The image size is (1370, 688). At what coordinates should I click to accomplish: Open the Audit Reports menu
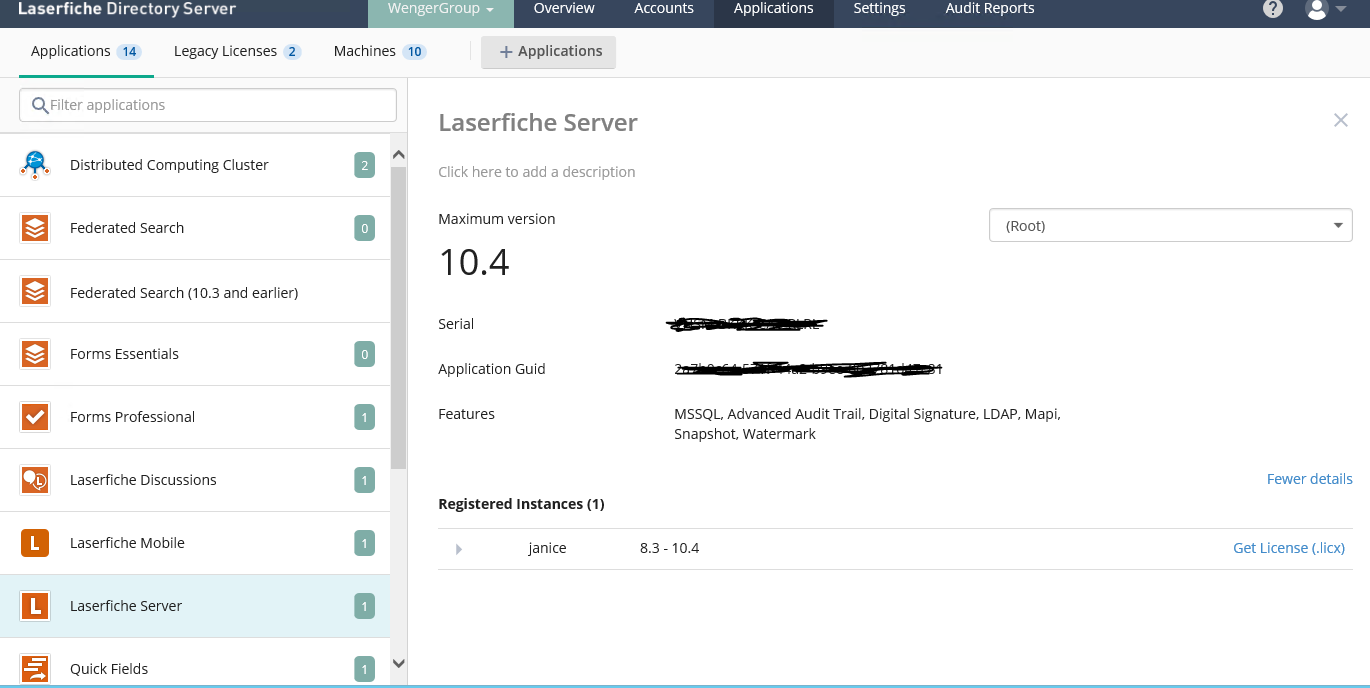pos(989,9)
